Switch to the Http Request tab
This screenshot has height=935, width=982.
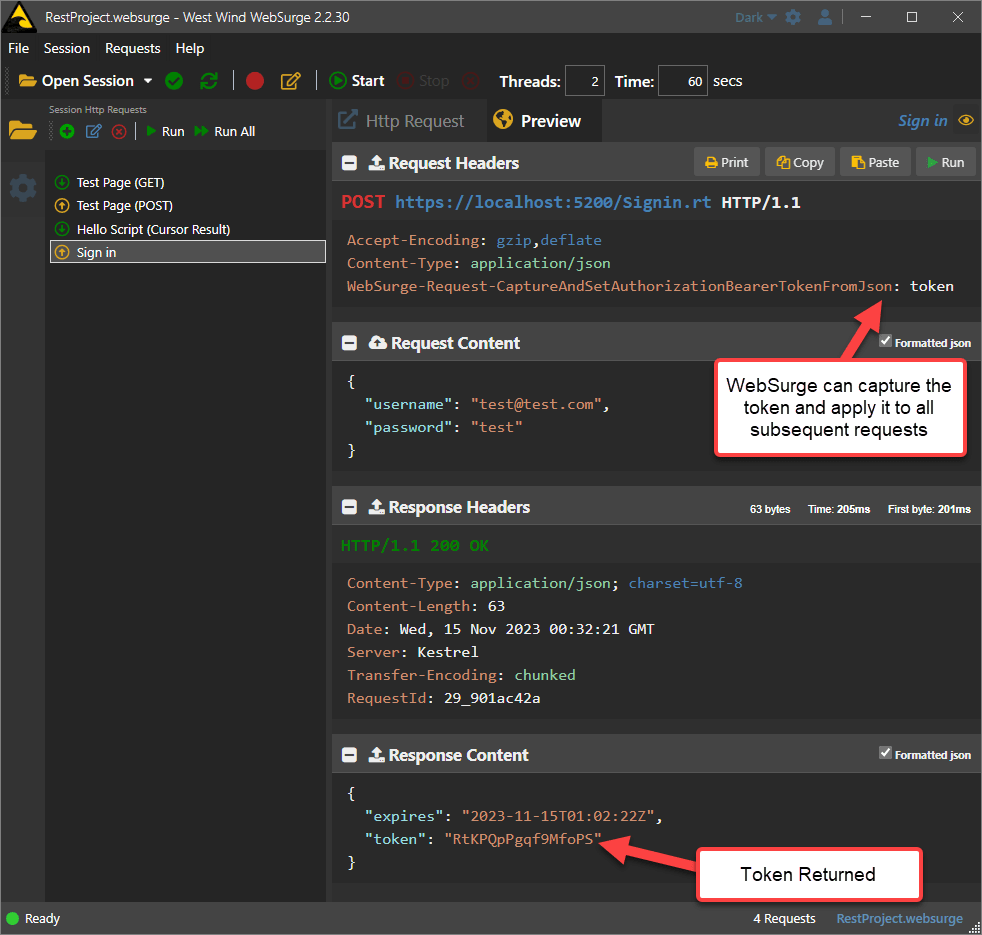[x=401, y=121]
